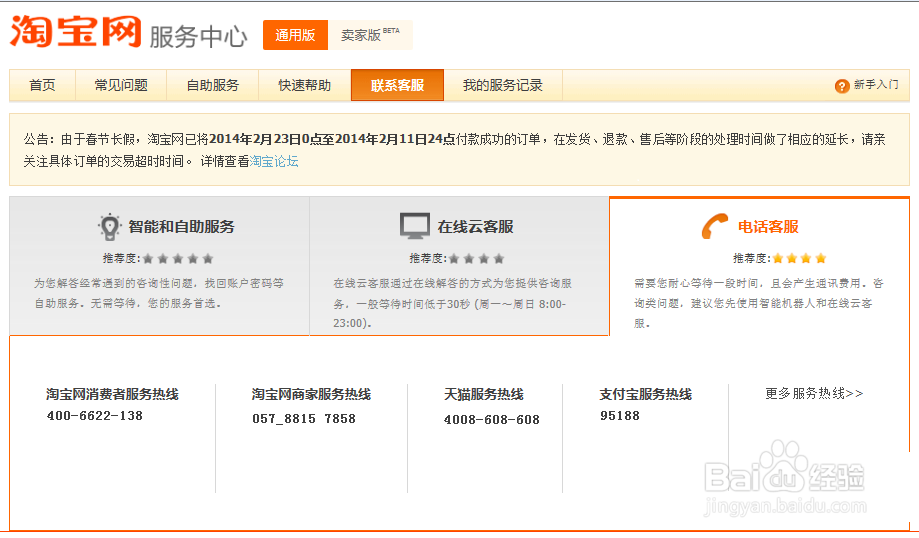
Task: Select the 智能和自助服务 panel heading
Action: pos(181,227)
